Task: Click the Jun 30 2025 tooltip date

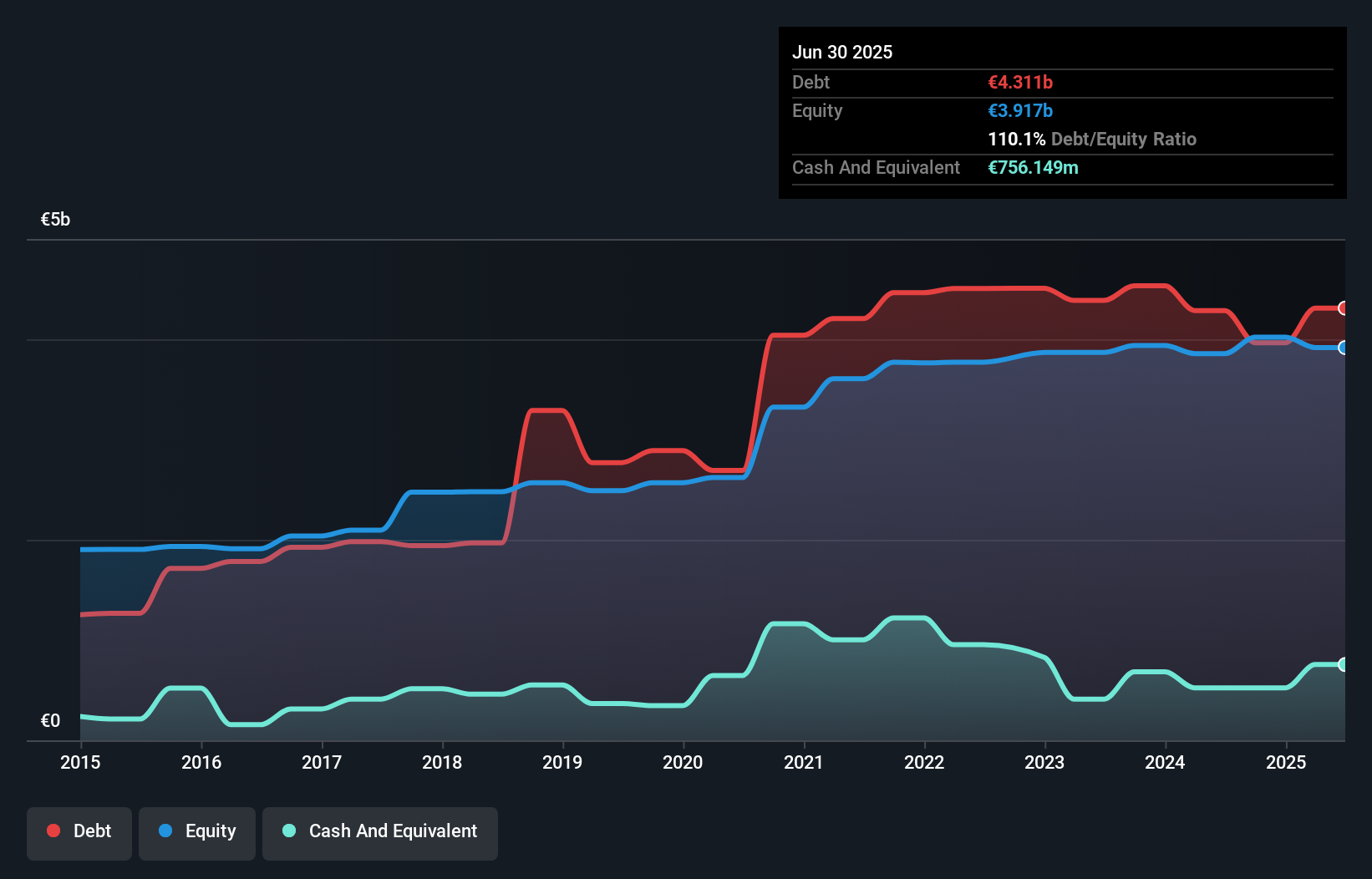Action: tap(842, 52)
